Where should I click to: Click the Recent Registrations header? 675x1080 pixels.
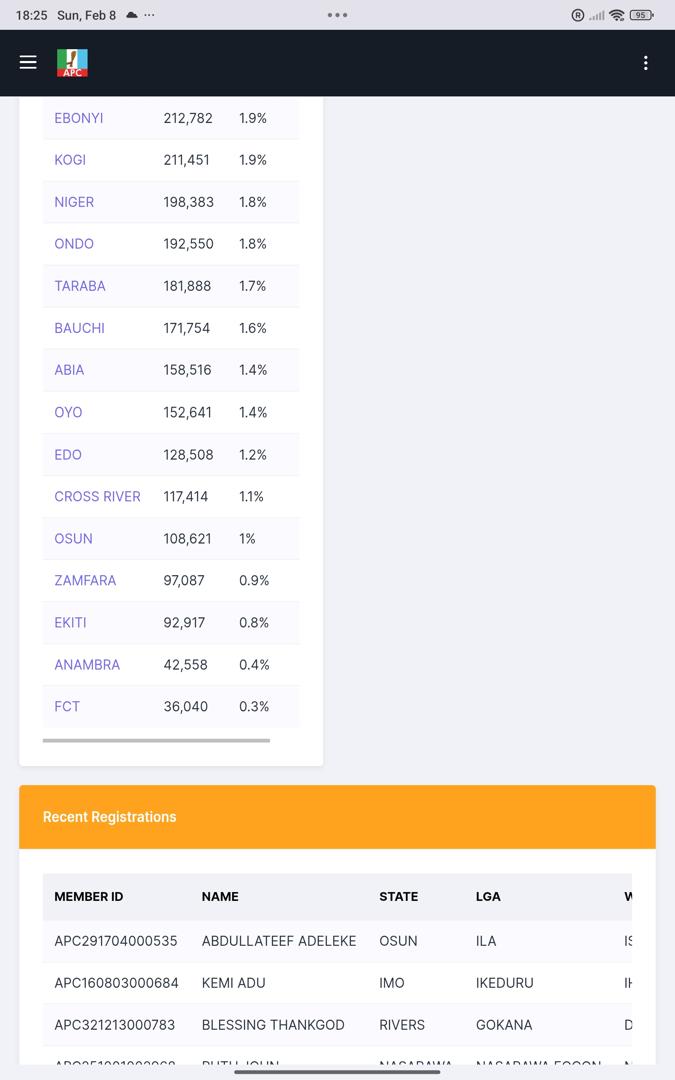click(109, 817)
